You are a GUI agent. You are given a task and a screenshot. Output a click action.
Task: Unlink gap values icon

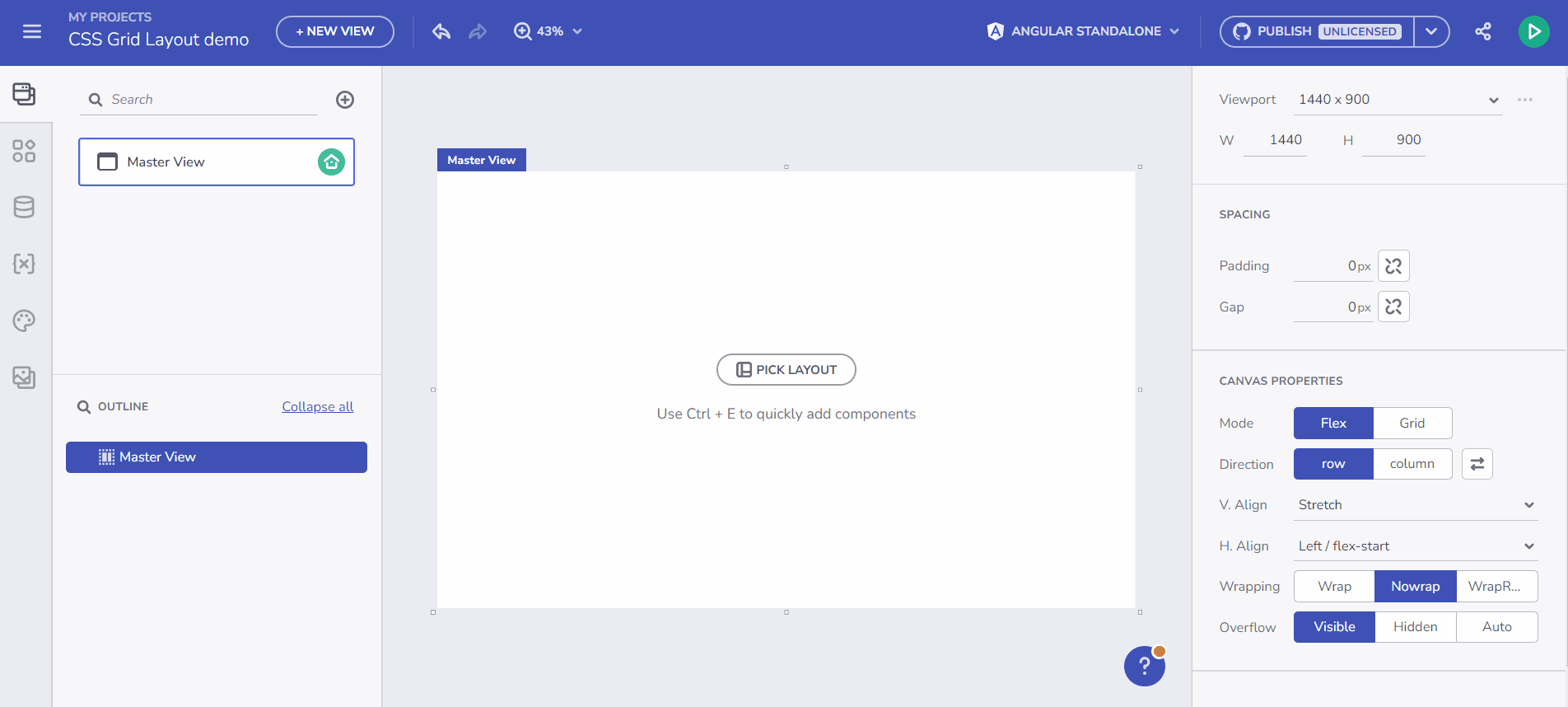1393,307
